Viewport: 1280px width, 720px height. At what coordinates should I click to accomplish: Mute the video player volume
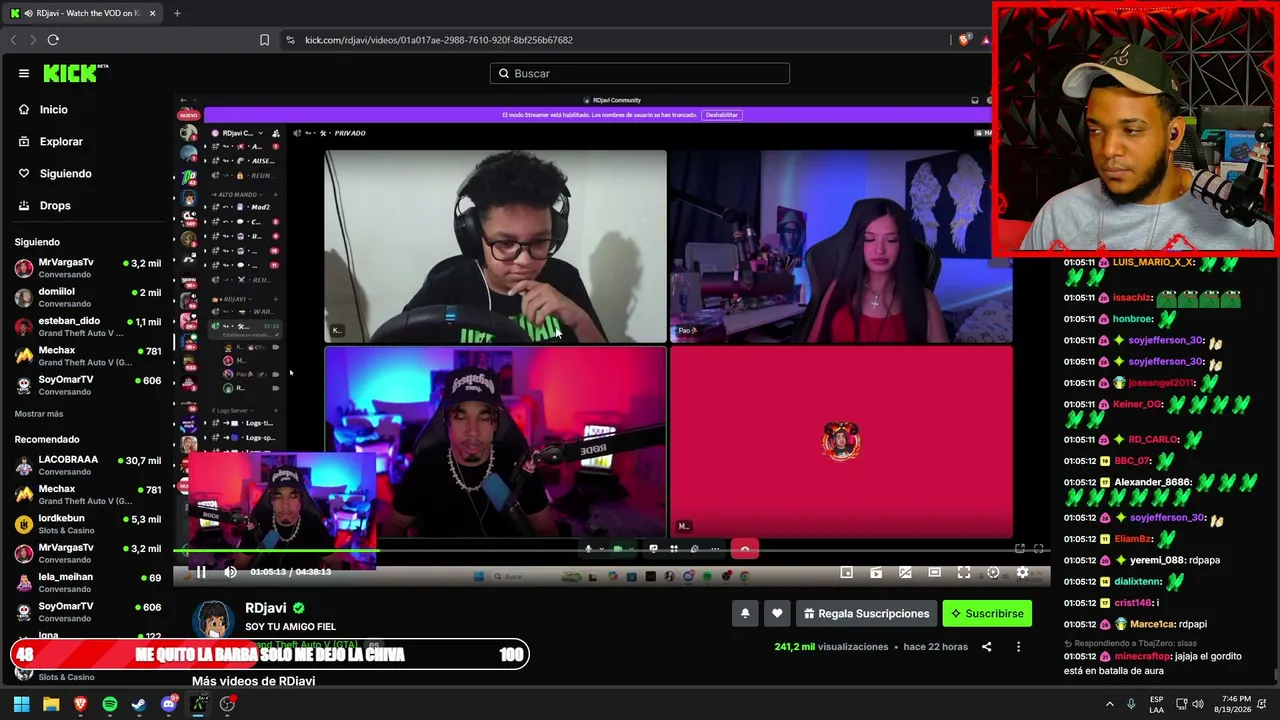(x=230, y=572)
